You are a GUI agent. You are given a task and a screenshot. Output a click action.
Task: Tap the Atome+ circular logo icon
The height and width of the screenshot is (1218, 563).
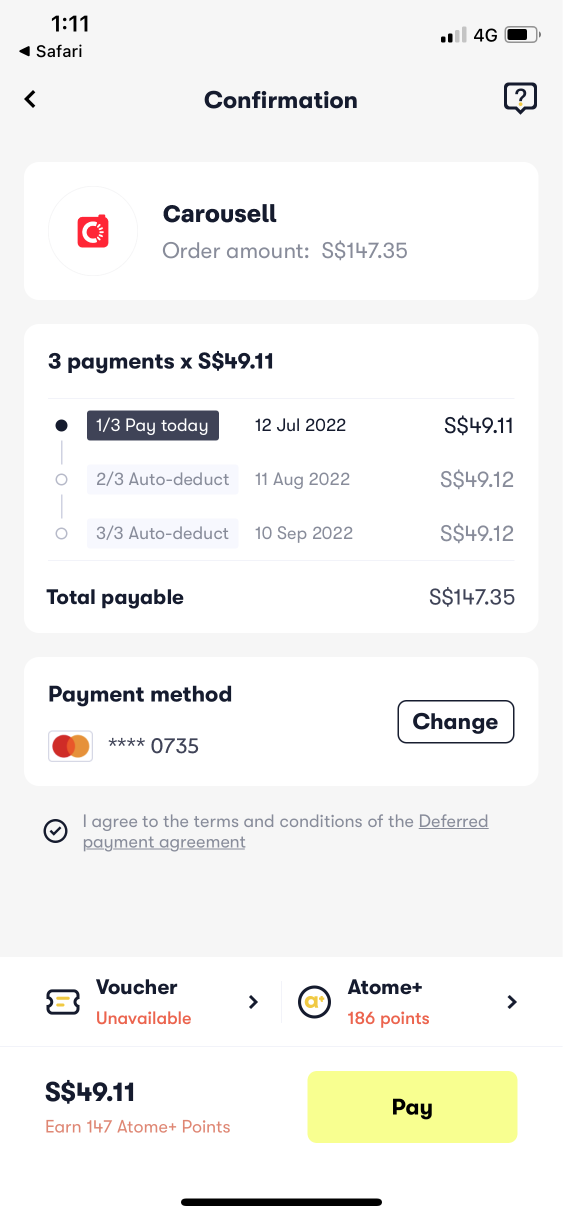coord(315,1002)
